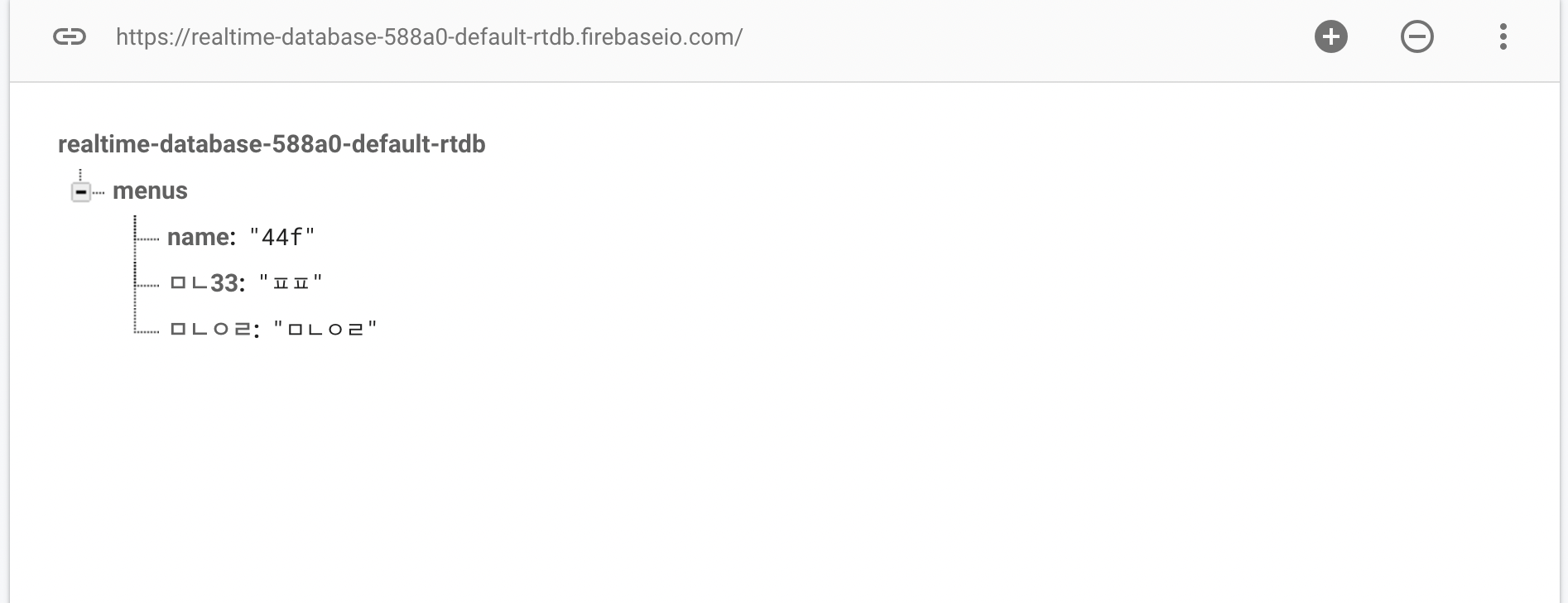The width and height of the screenshot is (1568, 603).
Task: Edit the "ㅍㅍ" value
Action: coord(291,283)
